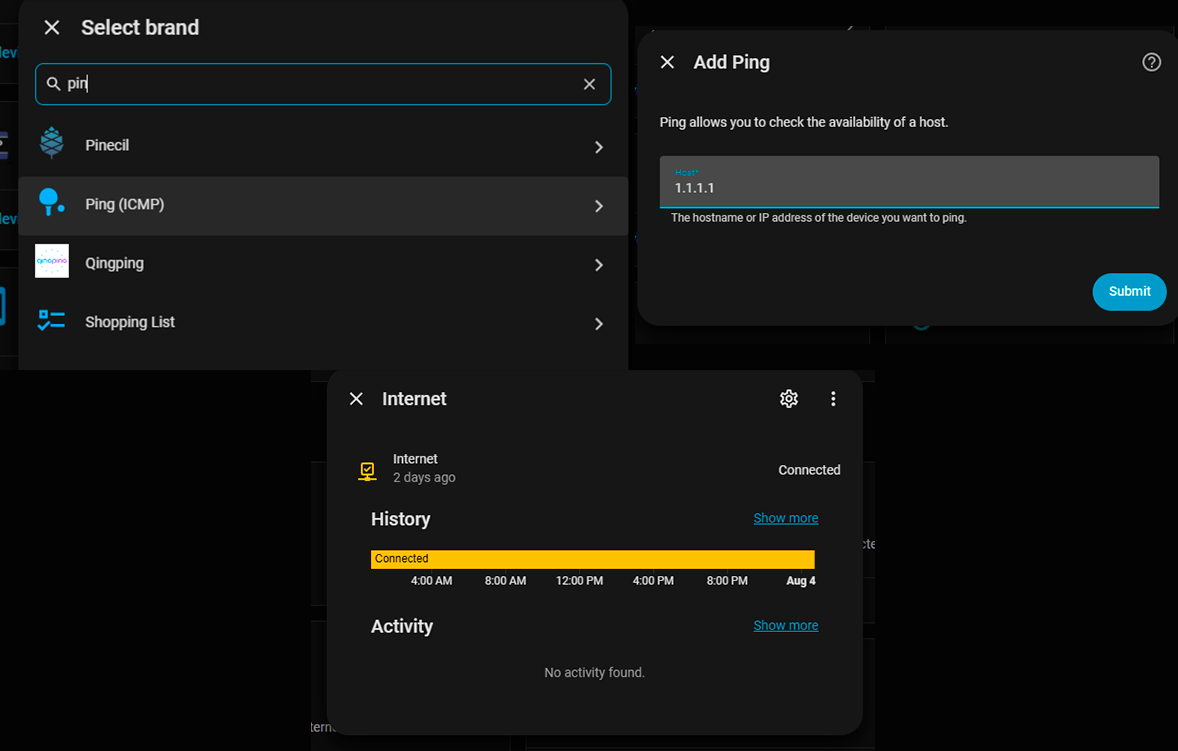Screen dimensions: 1178x751
Task: Select the Qingping brand entry
Action: (x=323, y=264)
